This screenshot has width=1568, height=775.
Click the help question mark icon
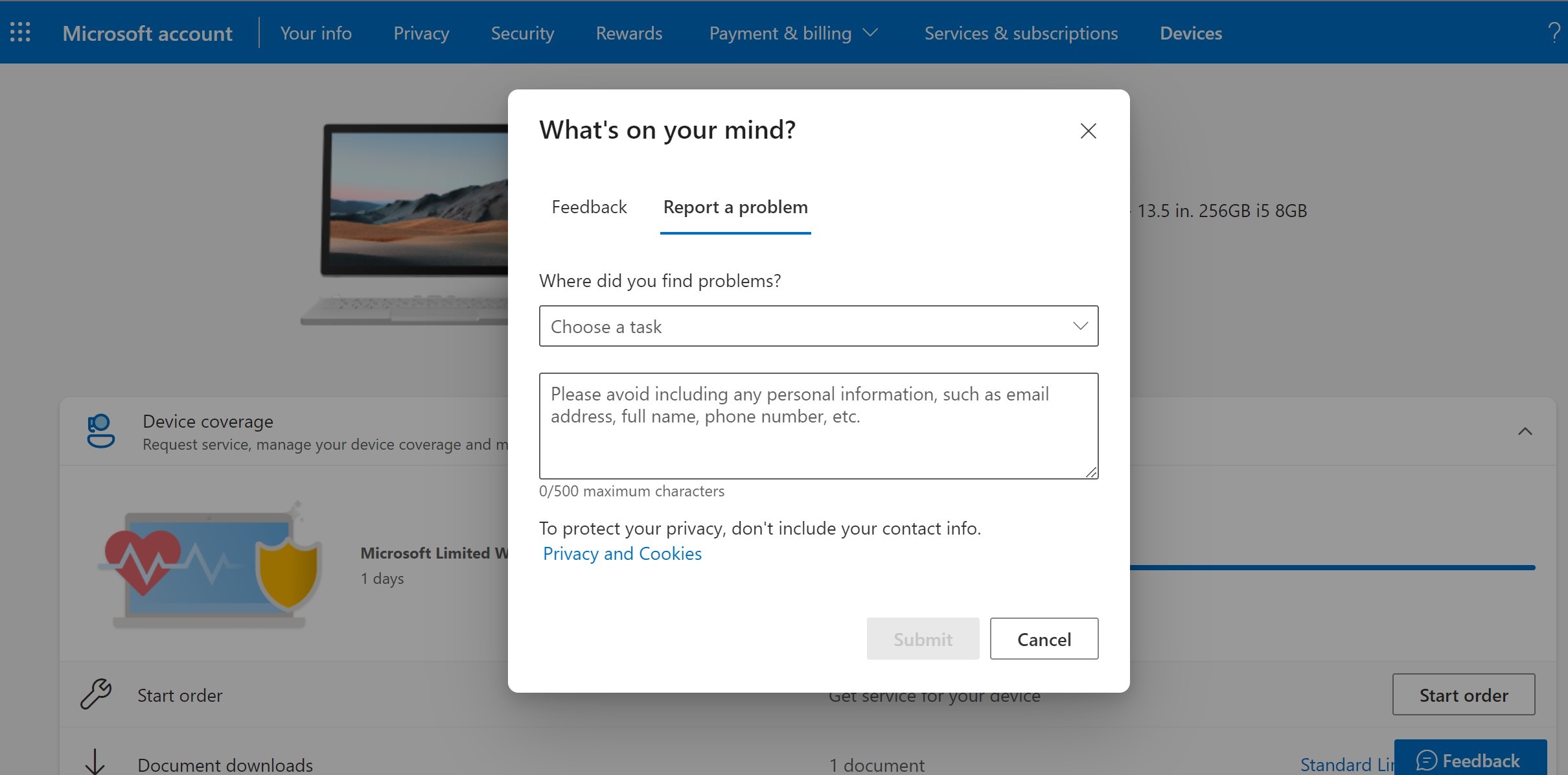[1553, 32]
